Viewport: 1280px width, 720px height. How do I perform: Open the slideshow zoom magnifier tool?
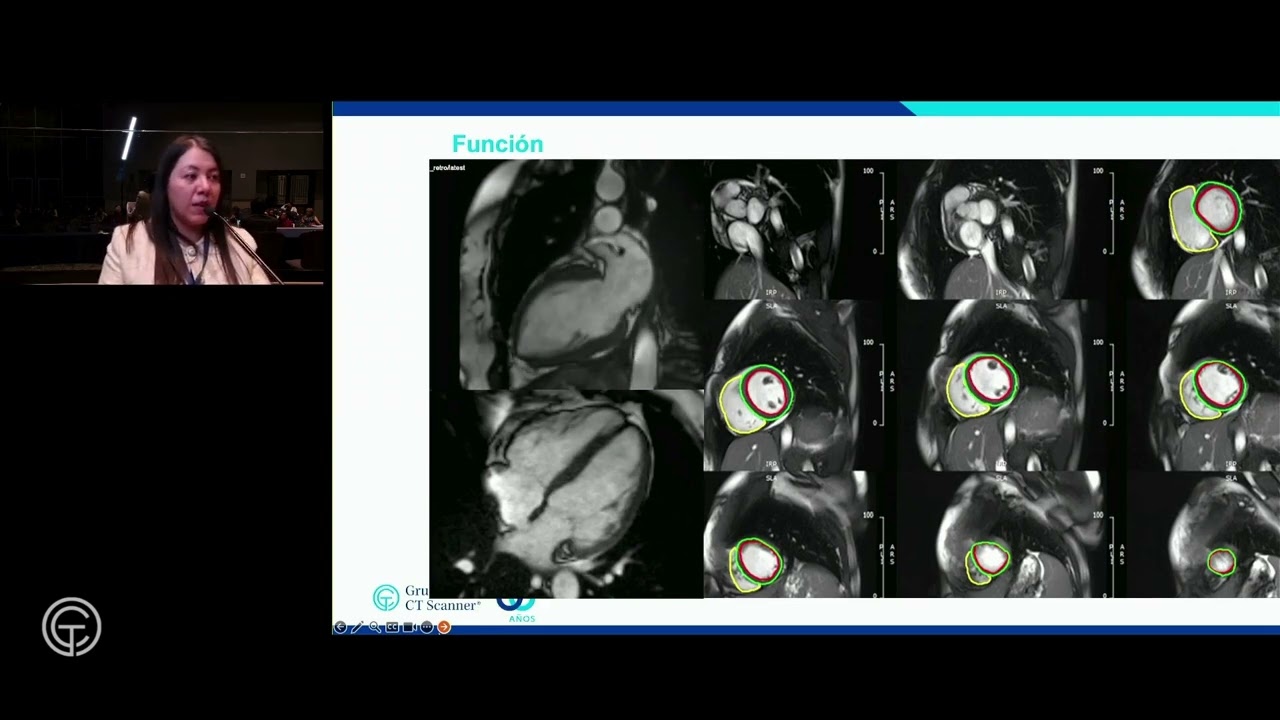[x=375, y=627]
